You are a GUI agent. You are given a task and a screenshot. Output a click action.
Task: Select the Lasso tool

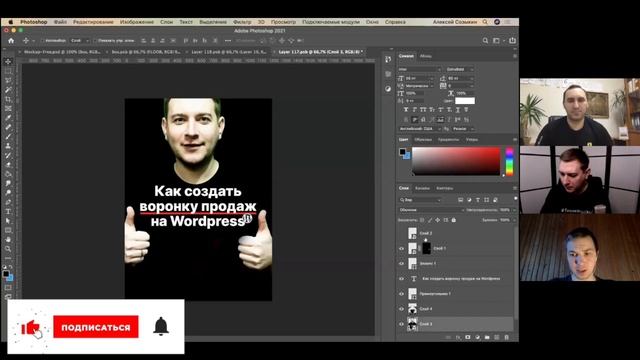coord(8,80)
